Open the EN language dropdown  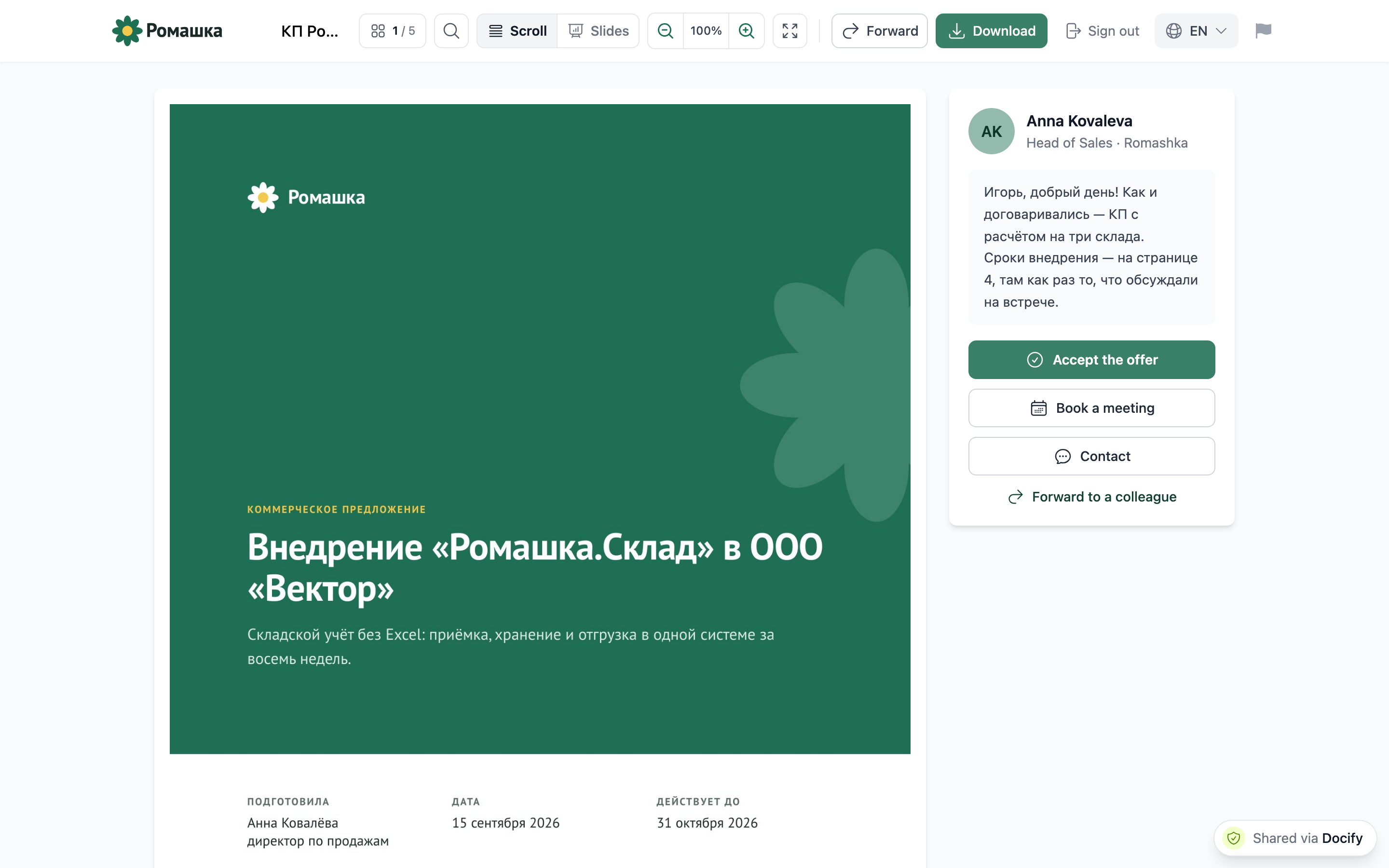[x=1196, y=31]
